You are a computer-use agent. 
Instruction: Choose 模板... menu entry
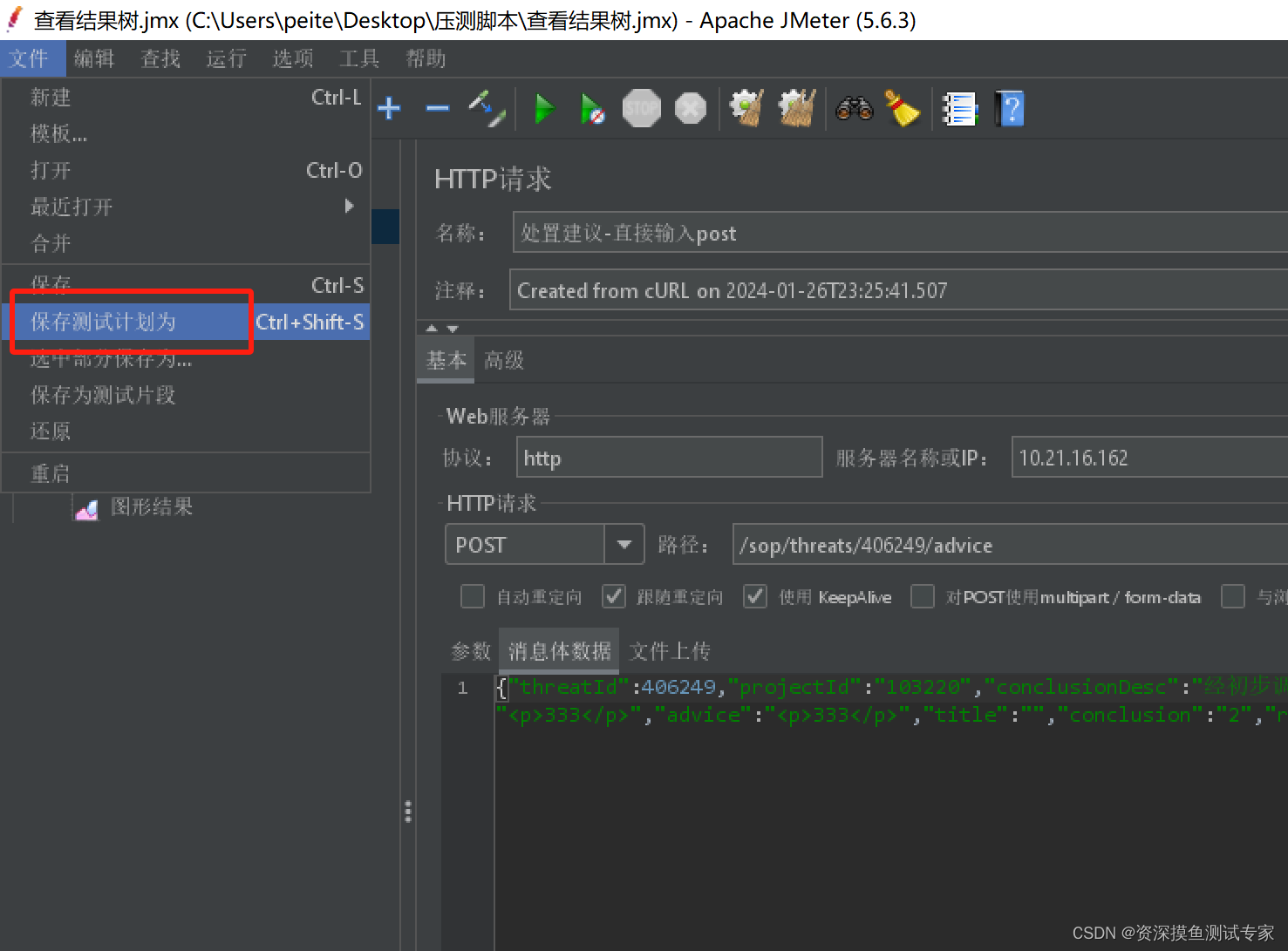tap(186, 133)
